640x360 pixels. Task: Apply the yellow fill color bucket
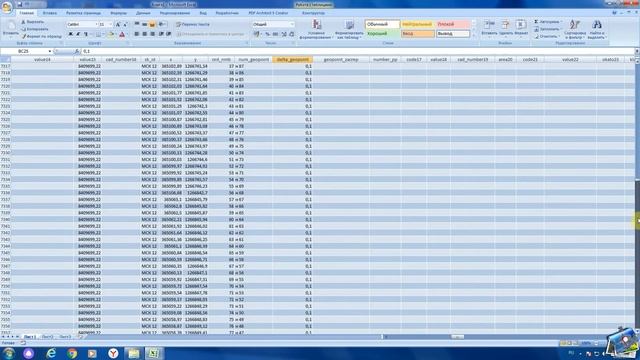[x=110, y=35]
